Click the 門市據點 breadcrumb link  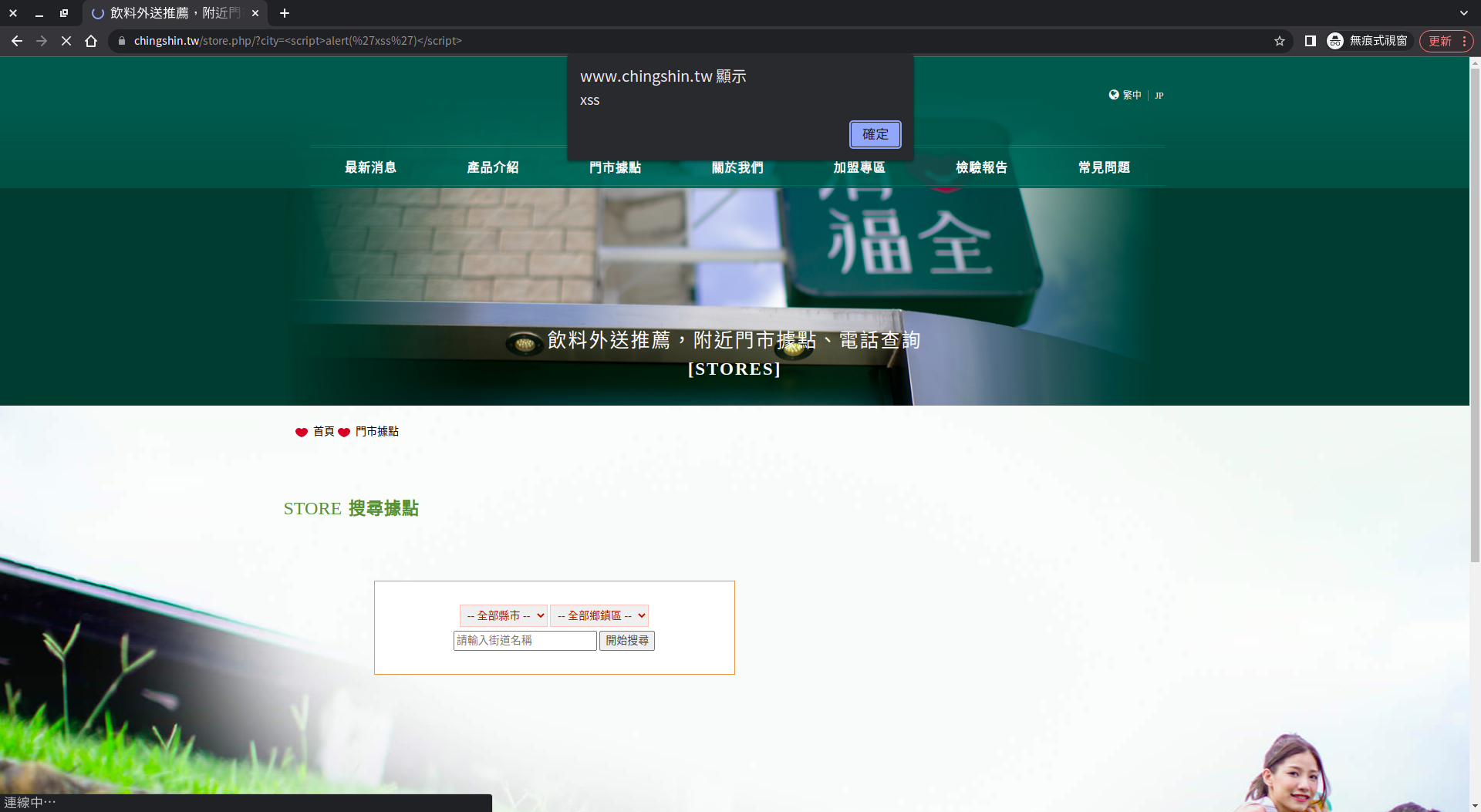coord(377,431)
